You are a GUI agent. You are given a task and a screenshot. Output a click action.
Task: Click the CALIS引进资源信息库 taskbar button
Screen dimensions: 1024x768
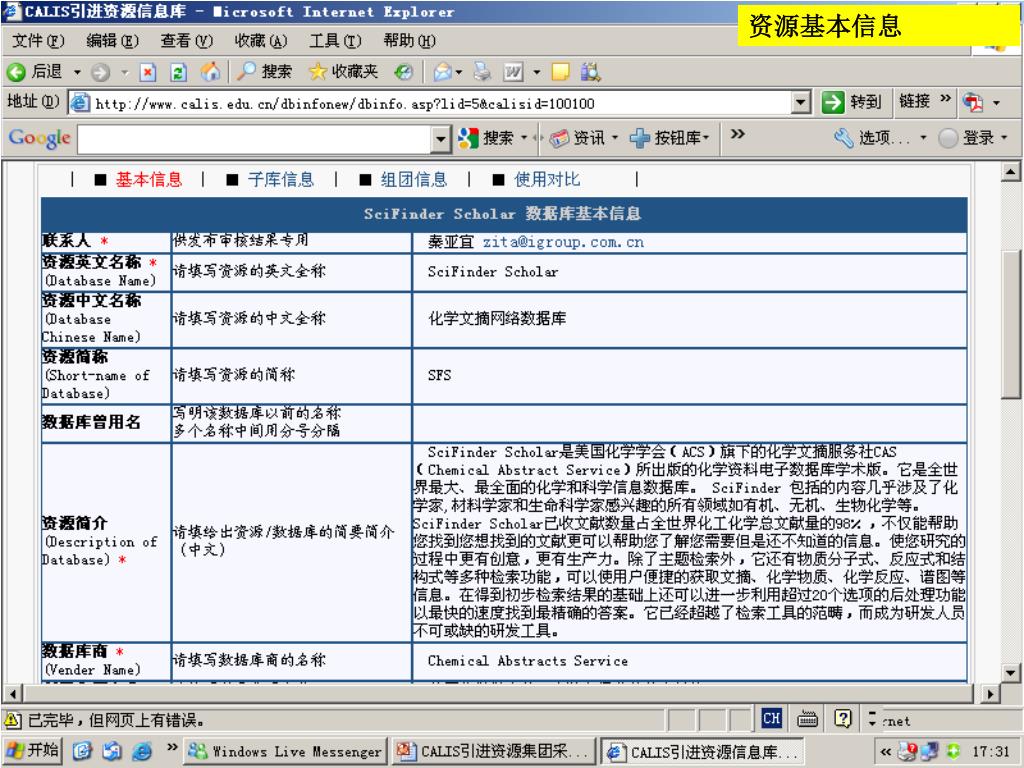pyautogui.click(x=702, y=752)
